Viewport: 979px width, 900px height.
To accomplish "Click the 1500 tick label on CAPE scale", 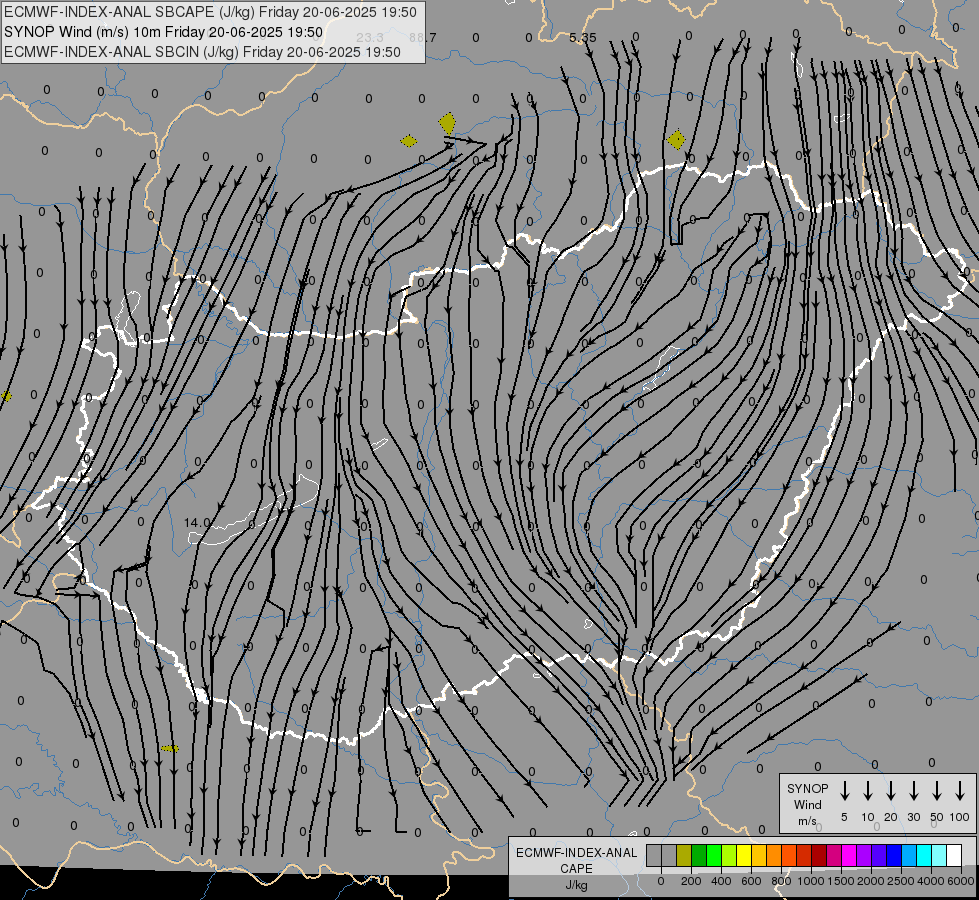I will tap(841, 881).
